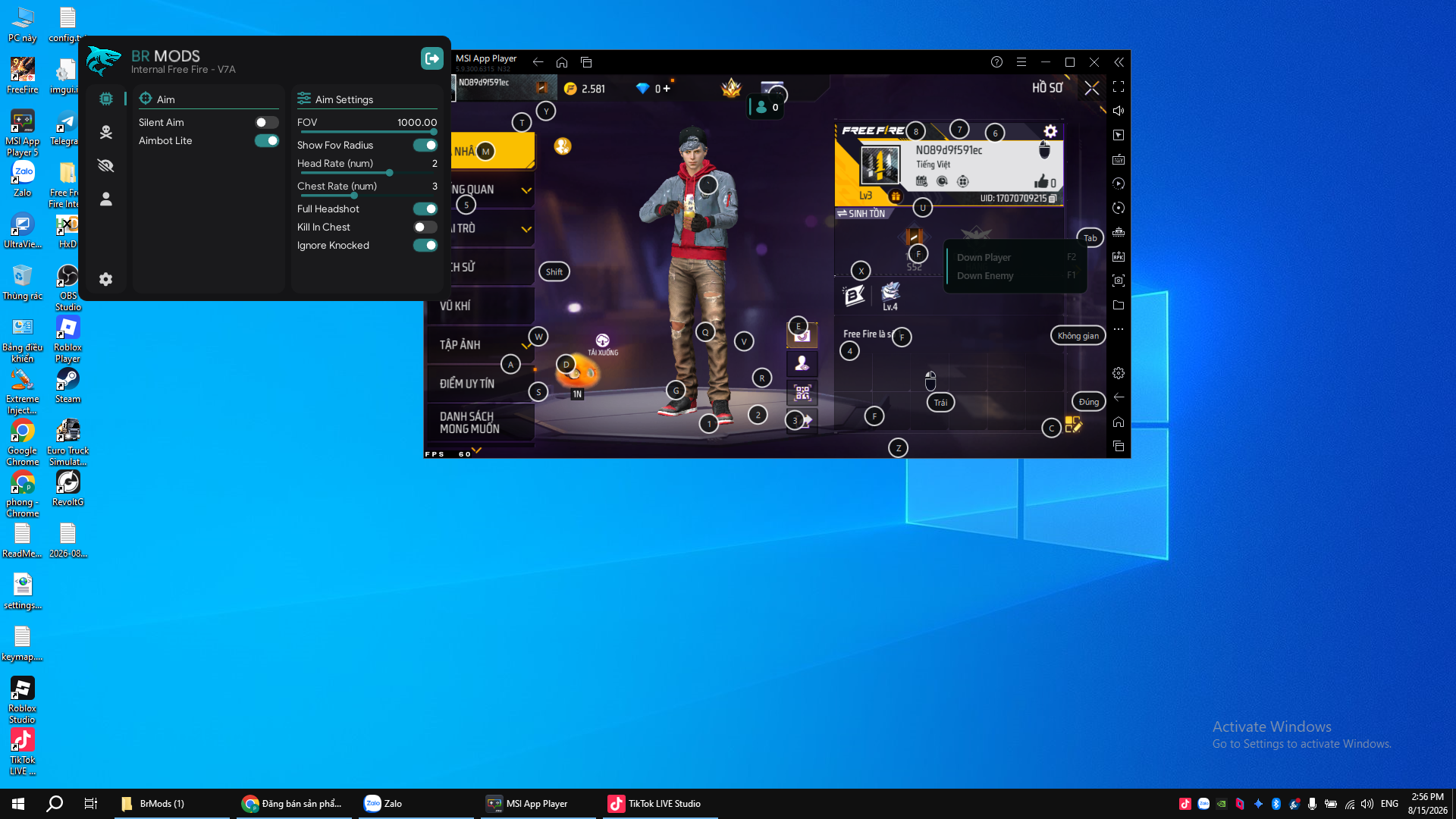Open the user profile tab in BR Mods sidebar
The image size is (1456, 819).
106,199
